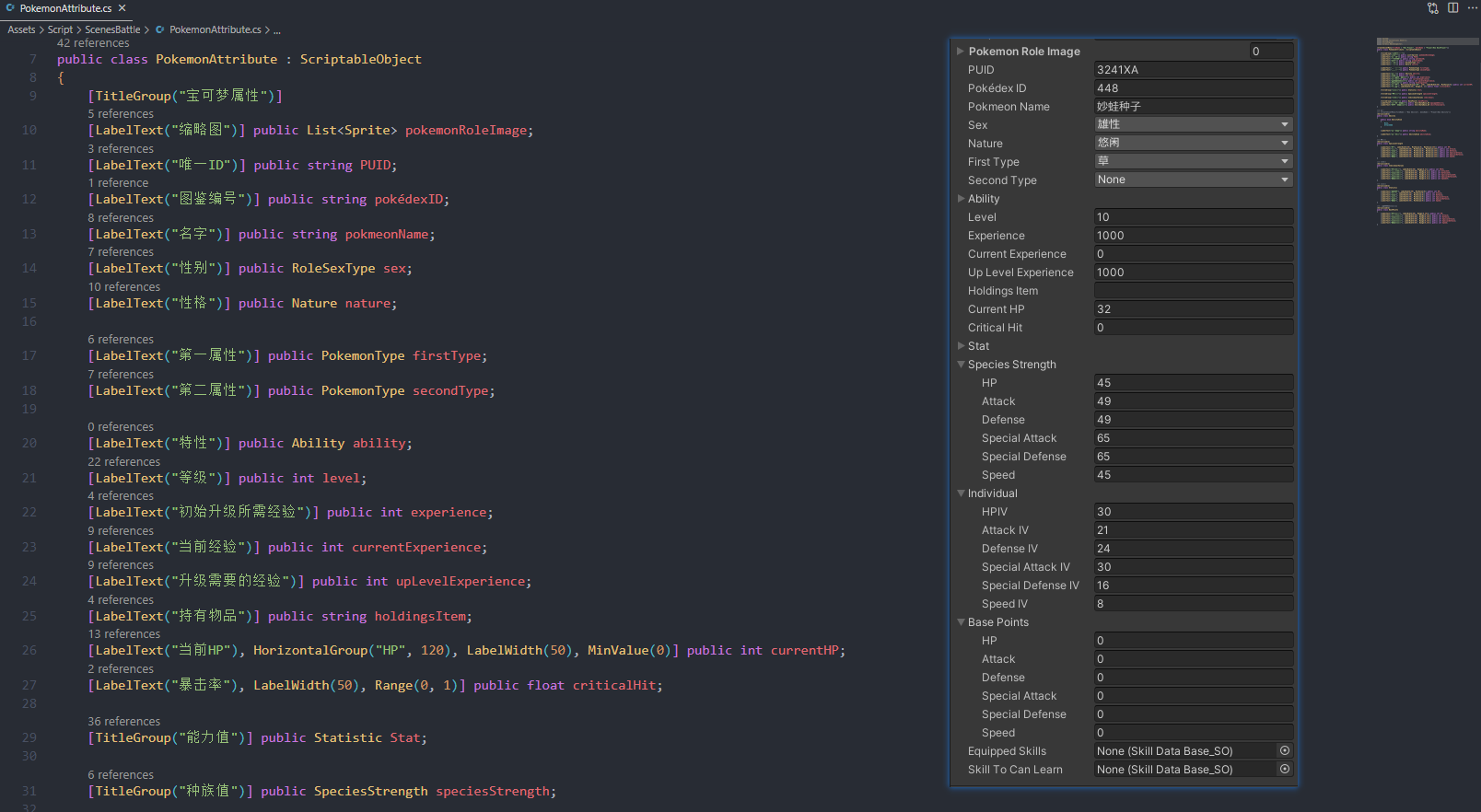The image size is (1481, 812).
Task: Collapse the Base Points foldout
Action: [961, 622]
